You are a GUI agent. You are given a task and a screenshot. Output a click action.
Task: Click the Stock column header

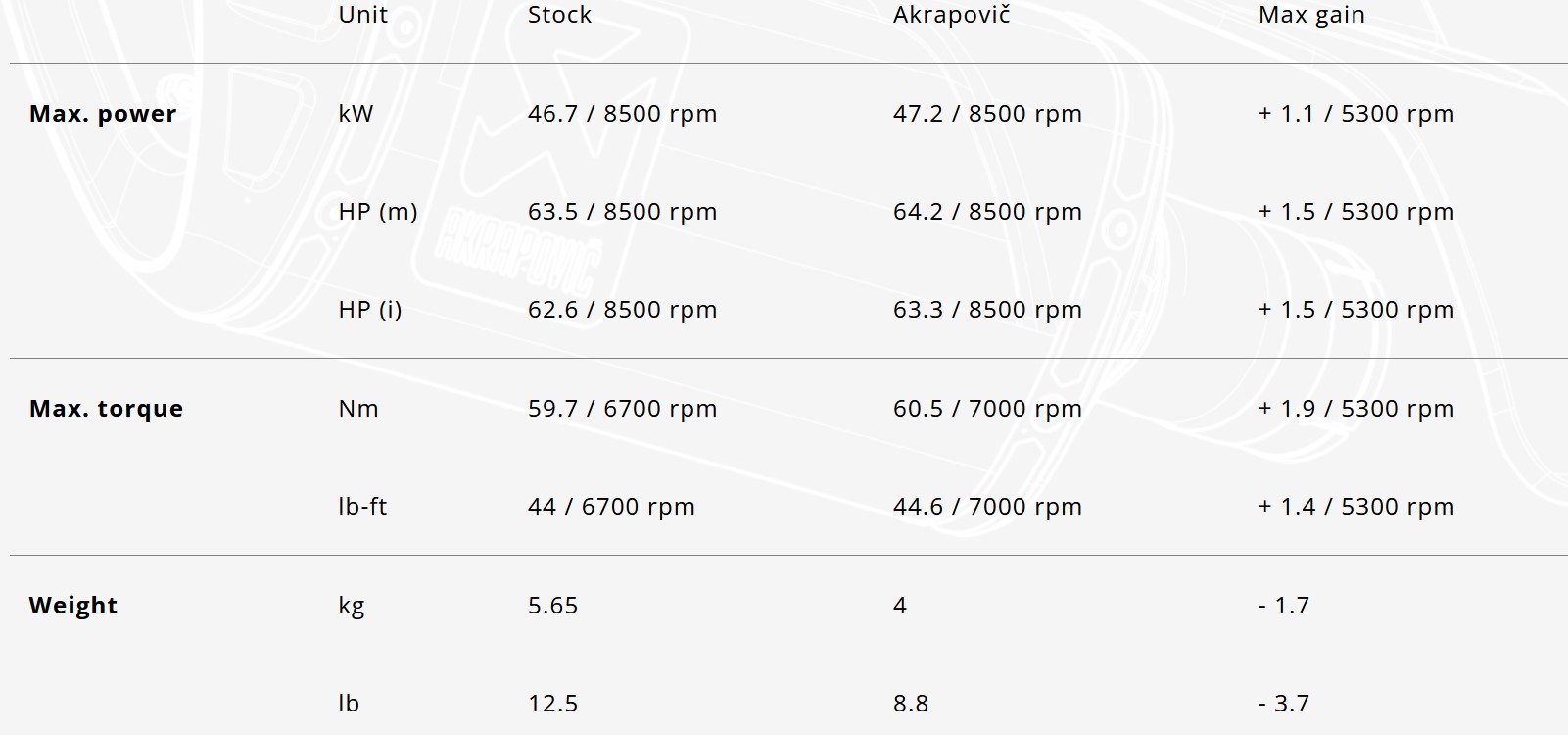pos(559,15)
